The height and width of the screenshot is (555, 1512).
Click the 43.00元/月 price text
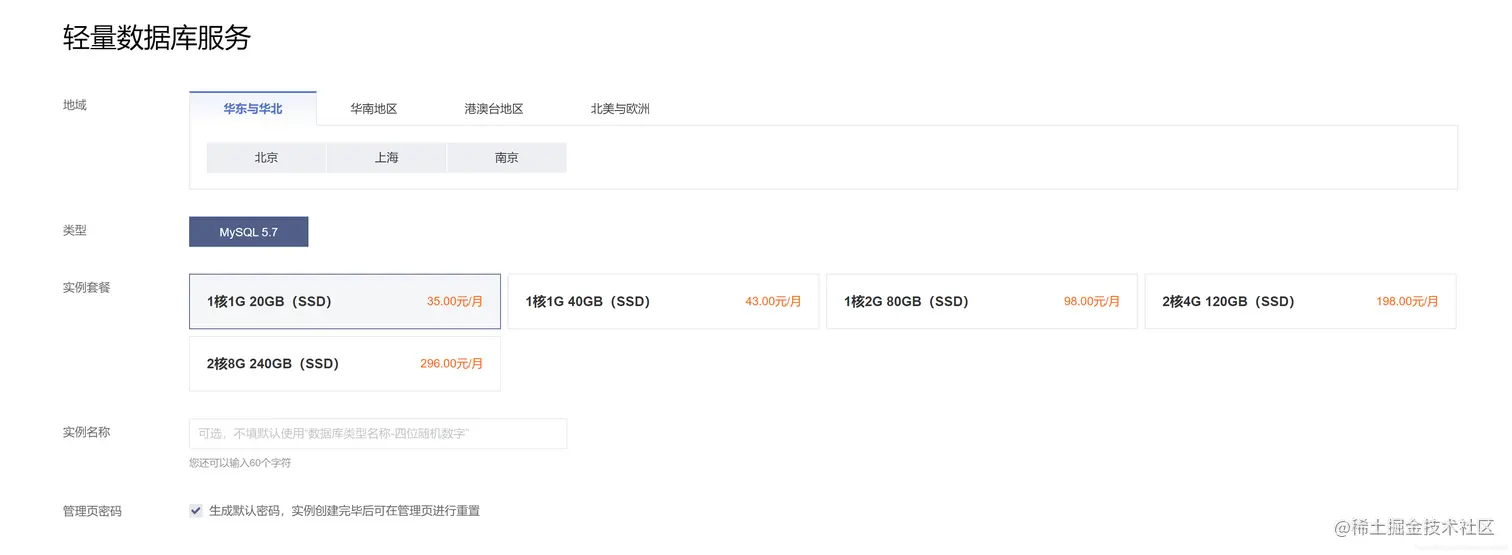click(773, 301)
